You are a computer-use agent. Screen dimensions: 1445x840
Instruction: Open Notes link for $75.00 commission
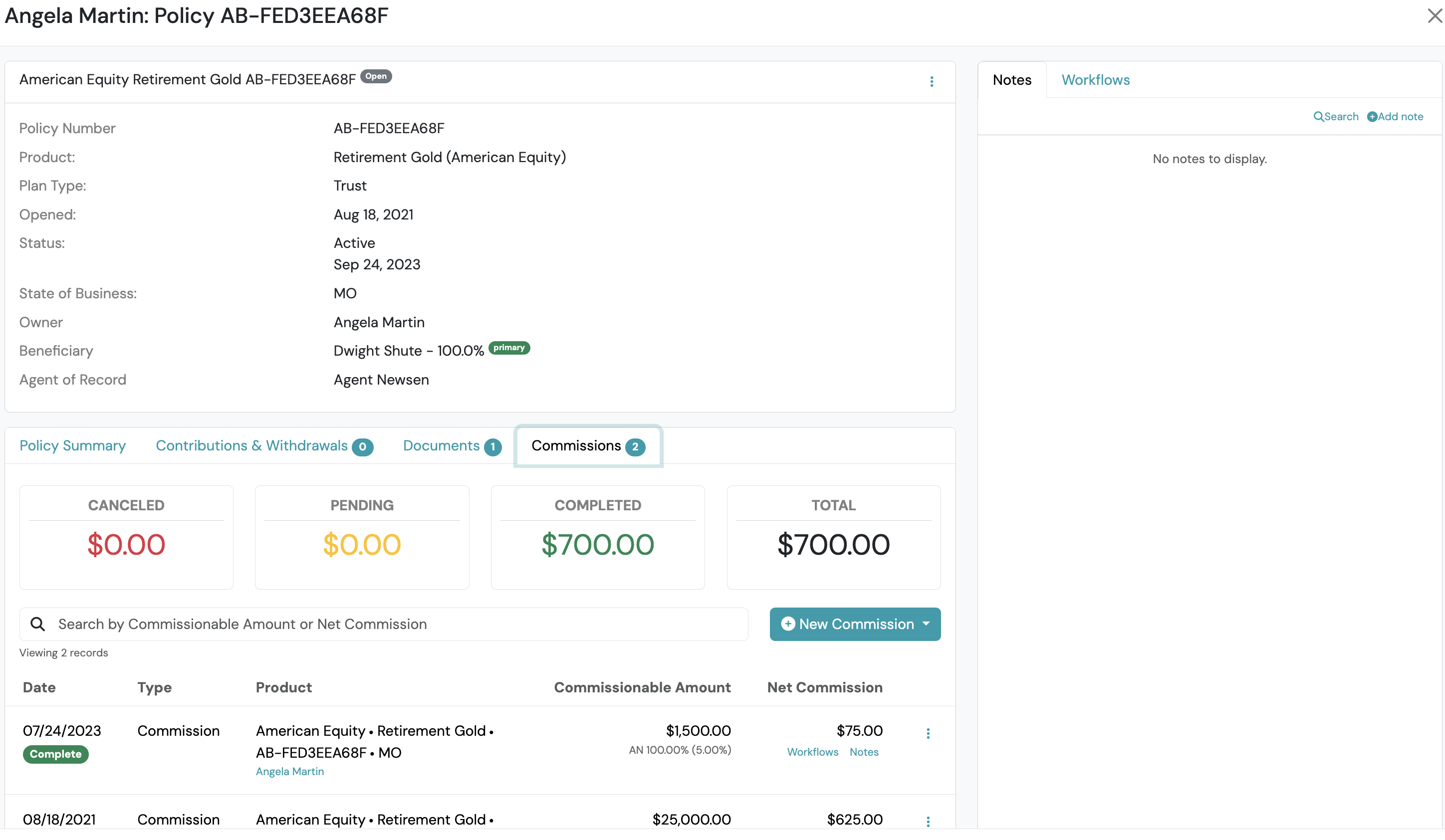864,752
